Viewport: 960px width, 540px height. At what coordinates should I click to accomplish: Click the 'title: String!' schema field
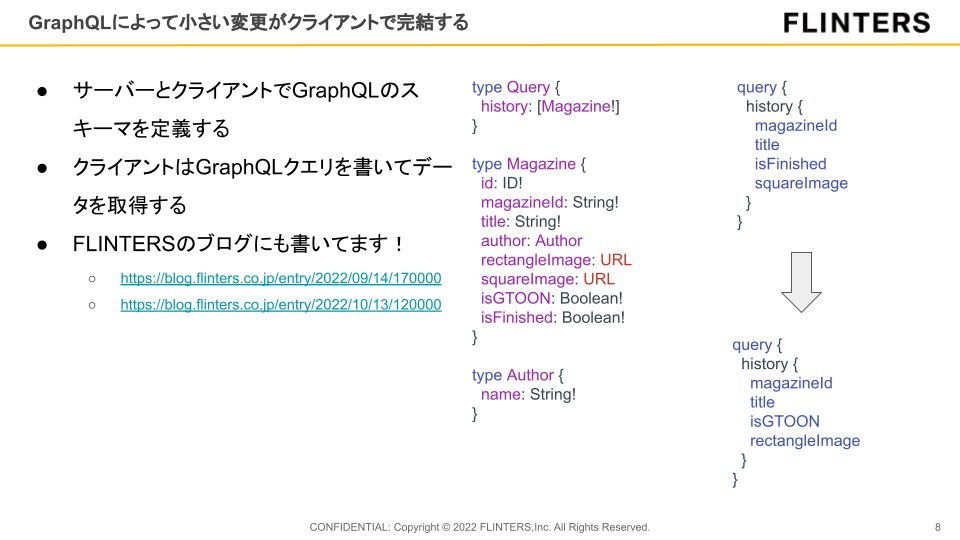[x=521, y=222]
